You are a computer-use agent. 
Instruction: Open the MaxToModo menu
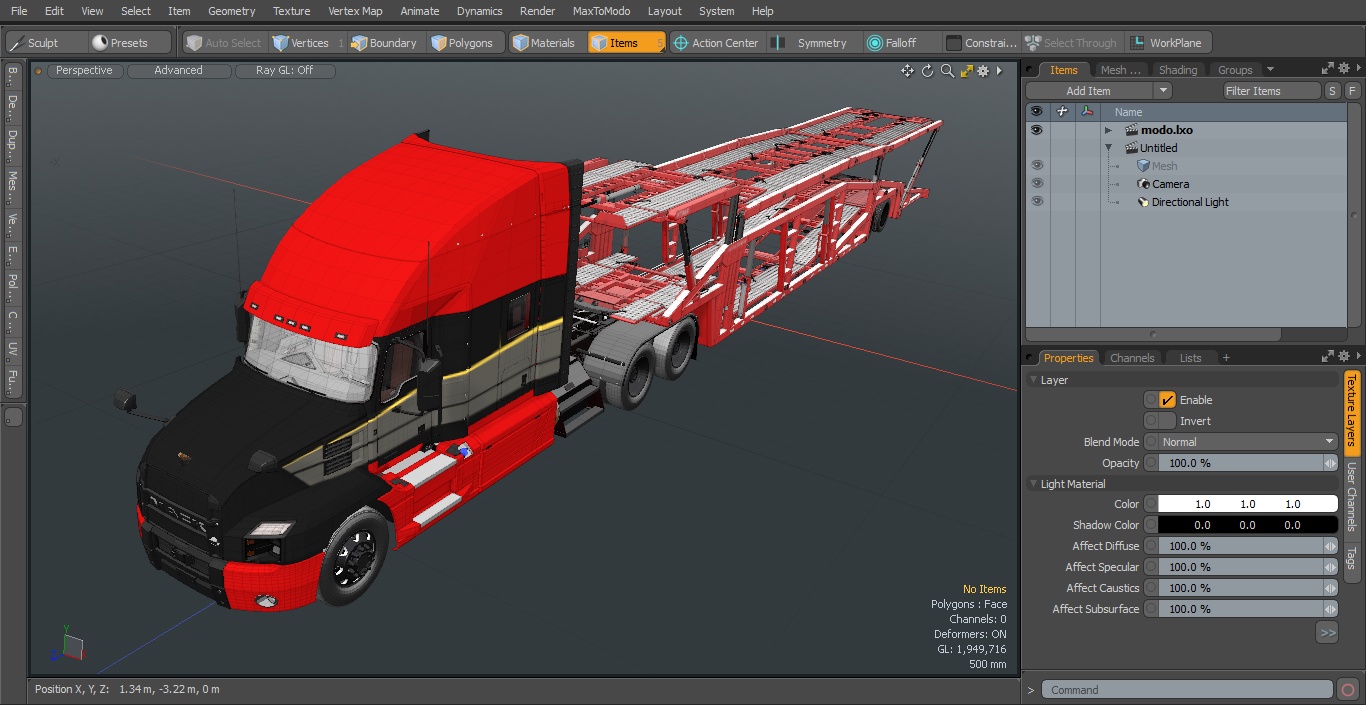601,11
